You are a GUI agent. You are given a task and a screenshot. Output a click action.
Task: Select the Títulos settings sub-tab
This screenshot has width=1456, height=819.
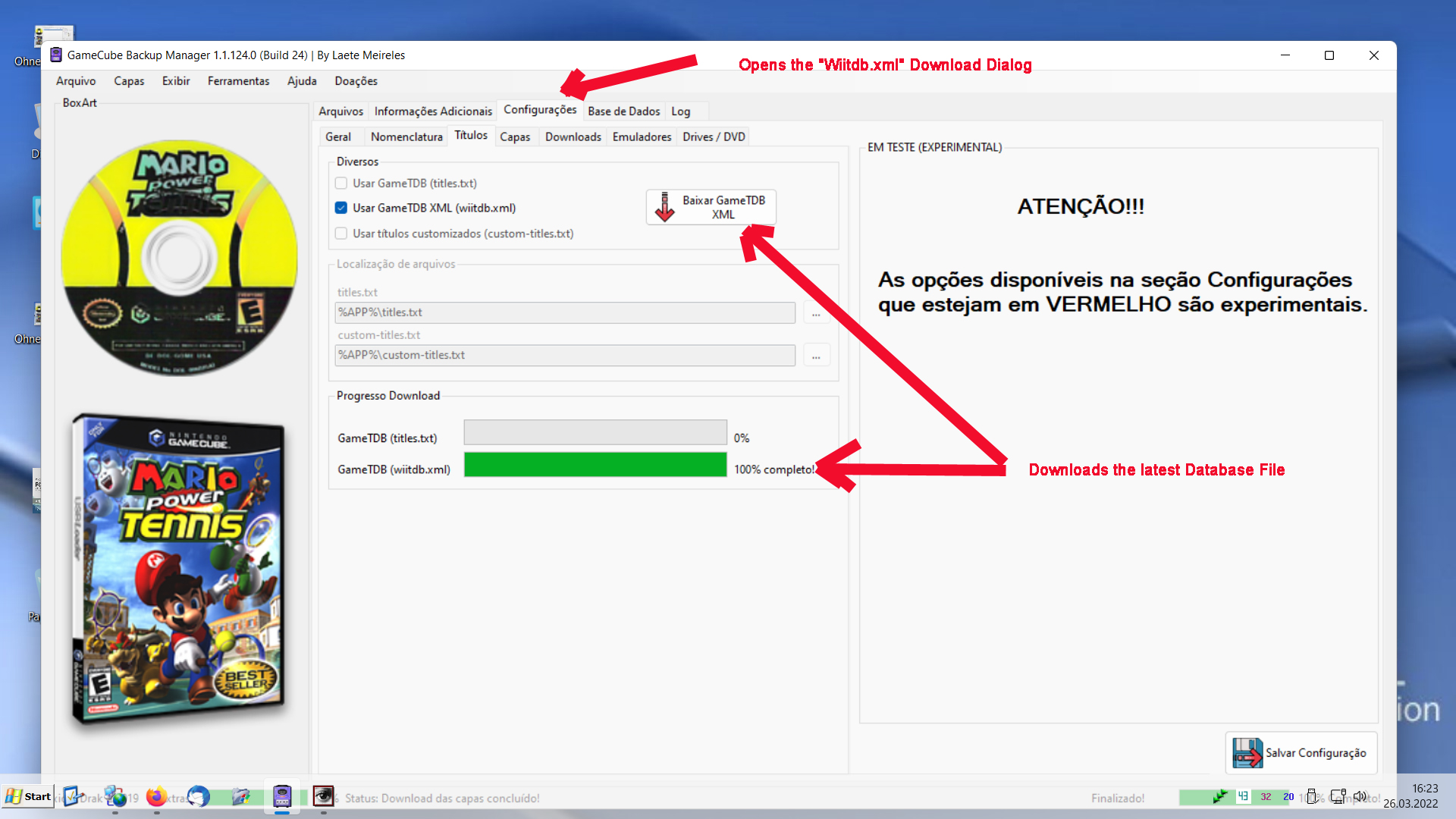click(x=471, y=136)
